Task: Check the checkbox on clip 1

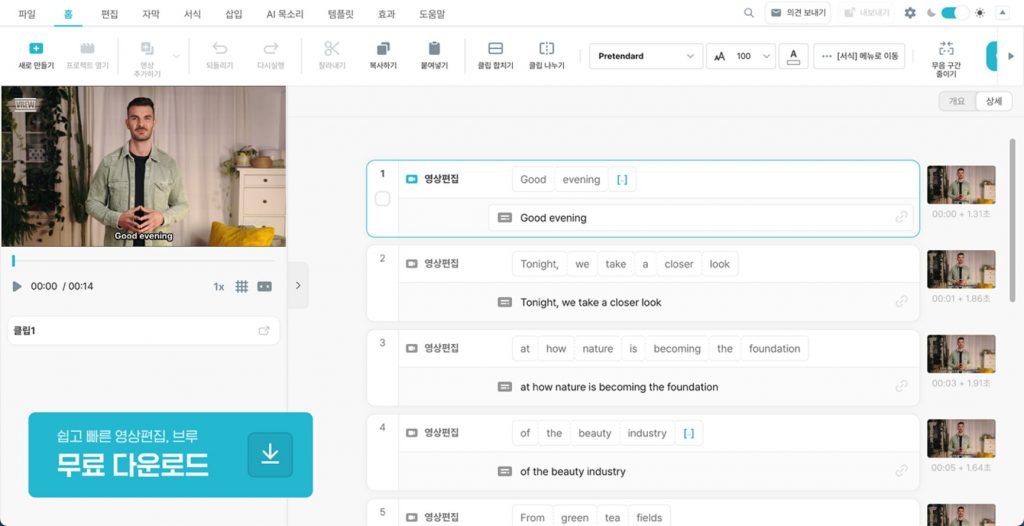Action: pos(382,199)
